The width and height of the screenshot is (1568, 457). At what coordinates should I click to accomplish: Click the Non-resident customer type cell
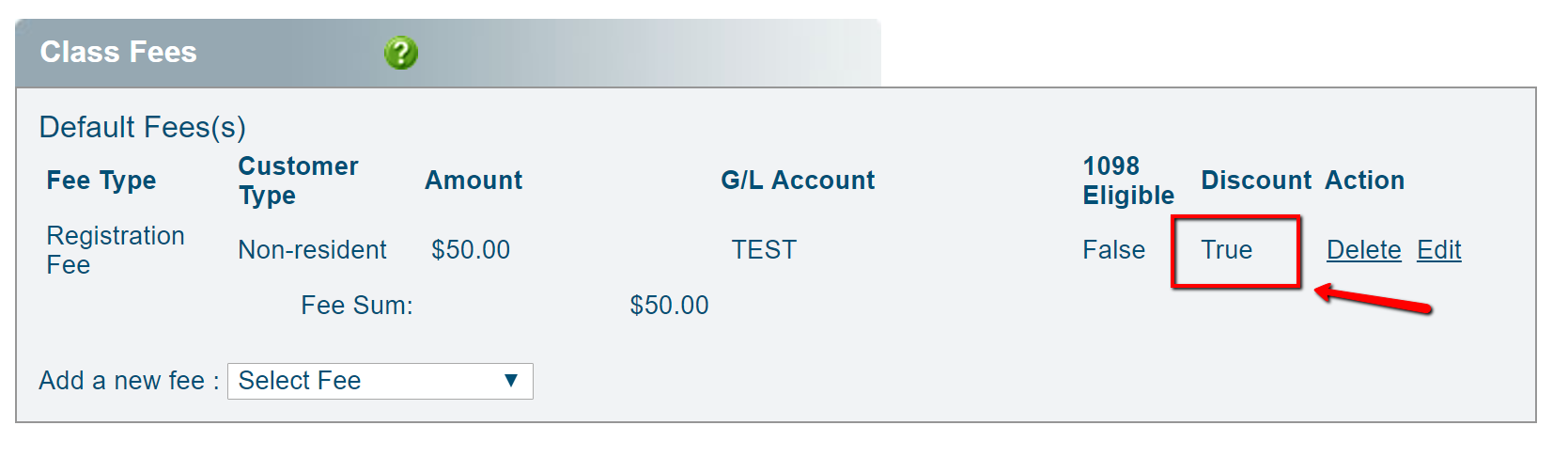coord(312,250)
